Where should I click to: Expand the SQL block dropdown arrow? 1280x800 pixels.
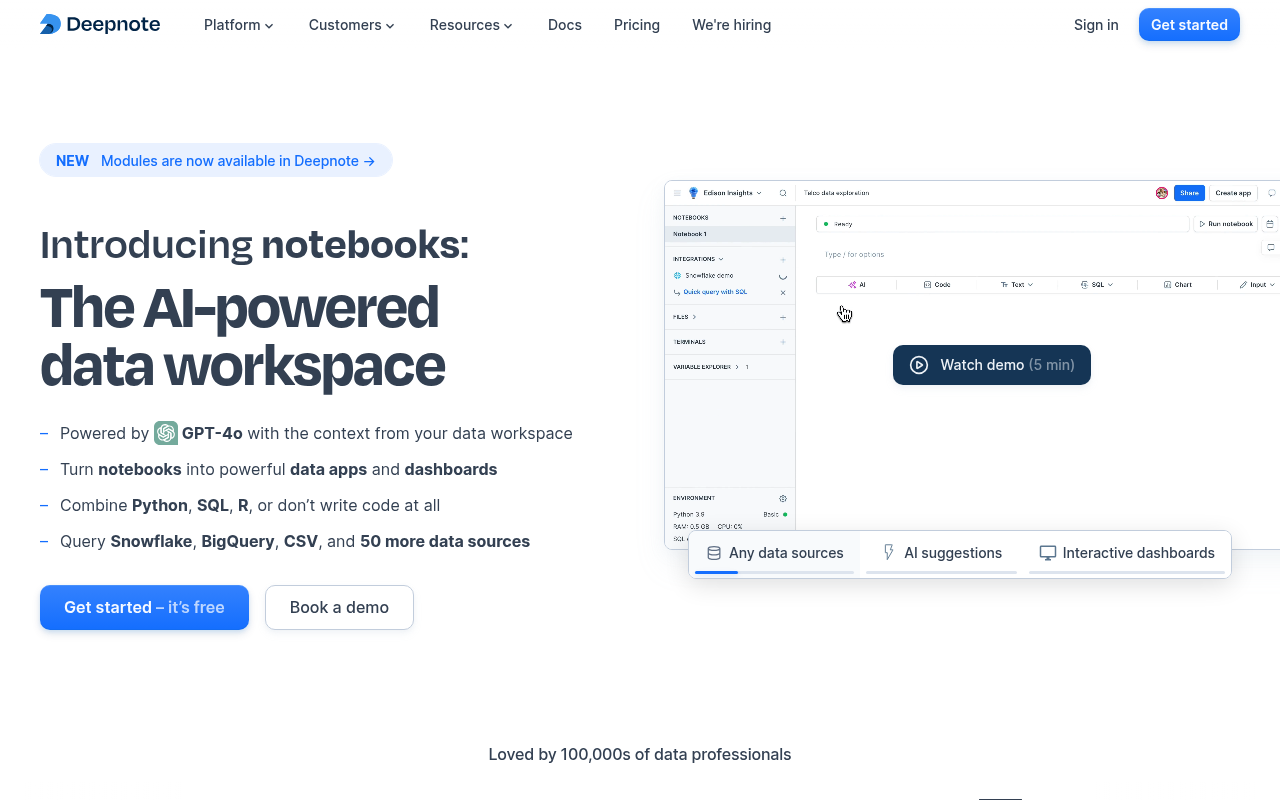[1110, 284]
